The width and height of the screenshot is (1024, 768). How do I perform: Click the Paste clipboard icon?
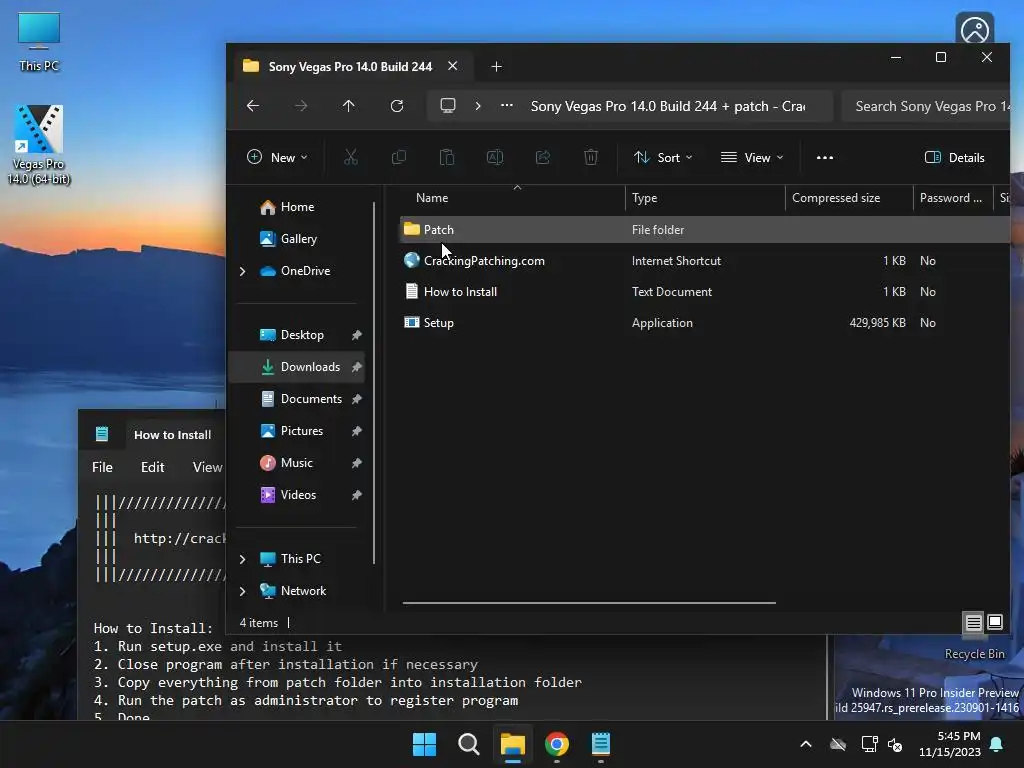(x=447, y=157)
